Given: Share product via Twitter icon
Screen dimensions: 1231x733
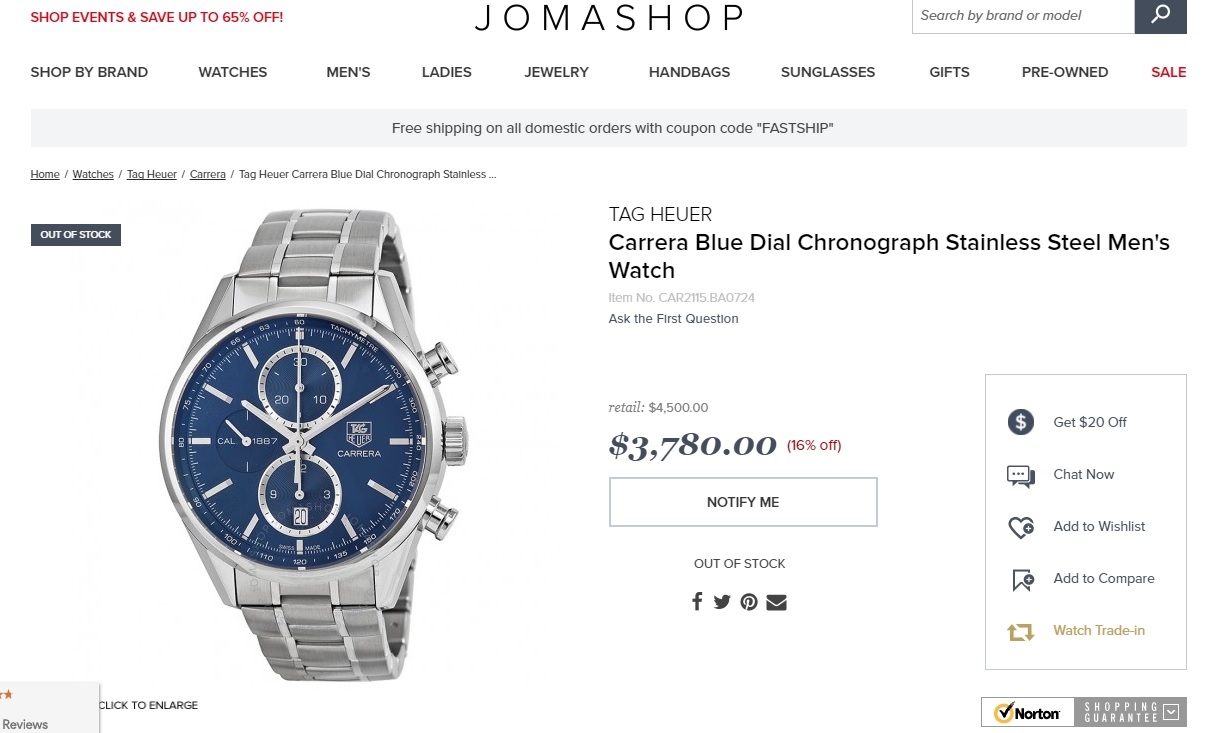Looking at the screenshot, I should point(722,602).
